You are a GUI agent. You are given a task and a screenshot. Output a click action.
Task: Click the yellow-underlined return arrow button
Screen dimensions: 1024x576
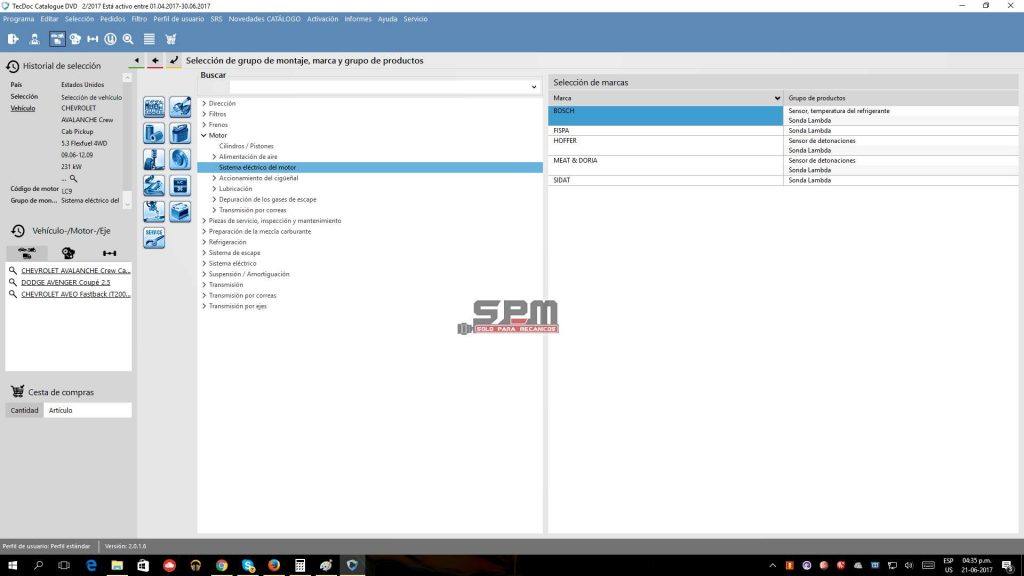pyautogui.click(x=174, y=61)
